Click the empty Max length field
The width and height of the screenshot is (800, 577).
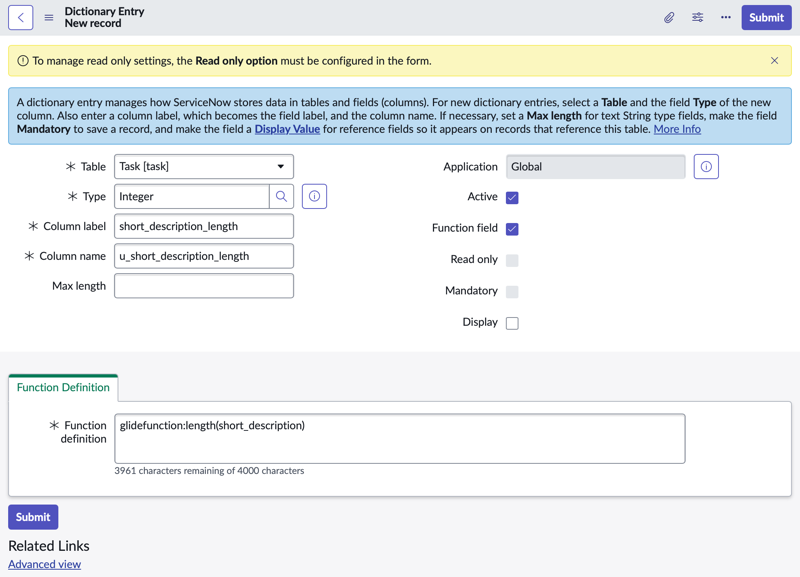click(204, 286)
